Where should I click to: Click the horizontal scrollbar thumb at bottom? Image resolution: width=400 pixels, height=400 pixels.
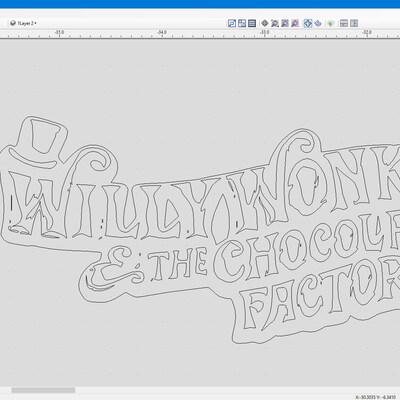(43, 390)
